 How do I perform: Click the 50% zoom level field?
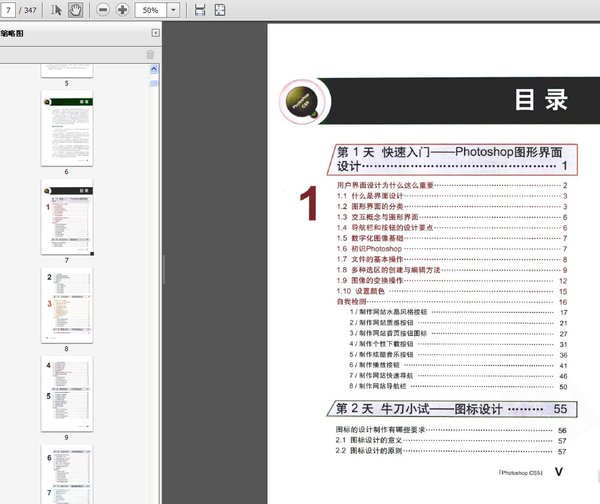tap(149, 10)
